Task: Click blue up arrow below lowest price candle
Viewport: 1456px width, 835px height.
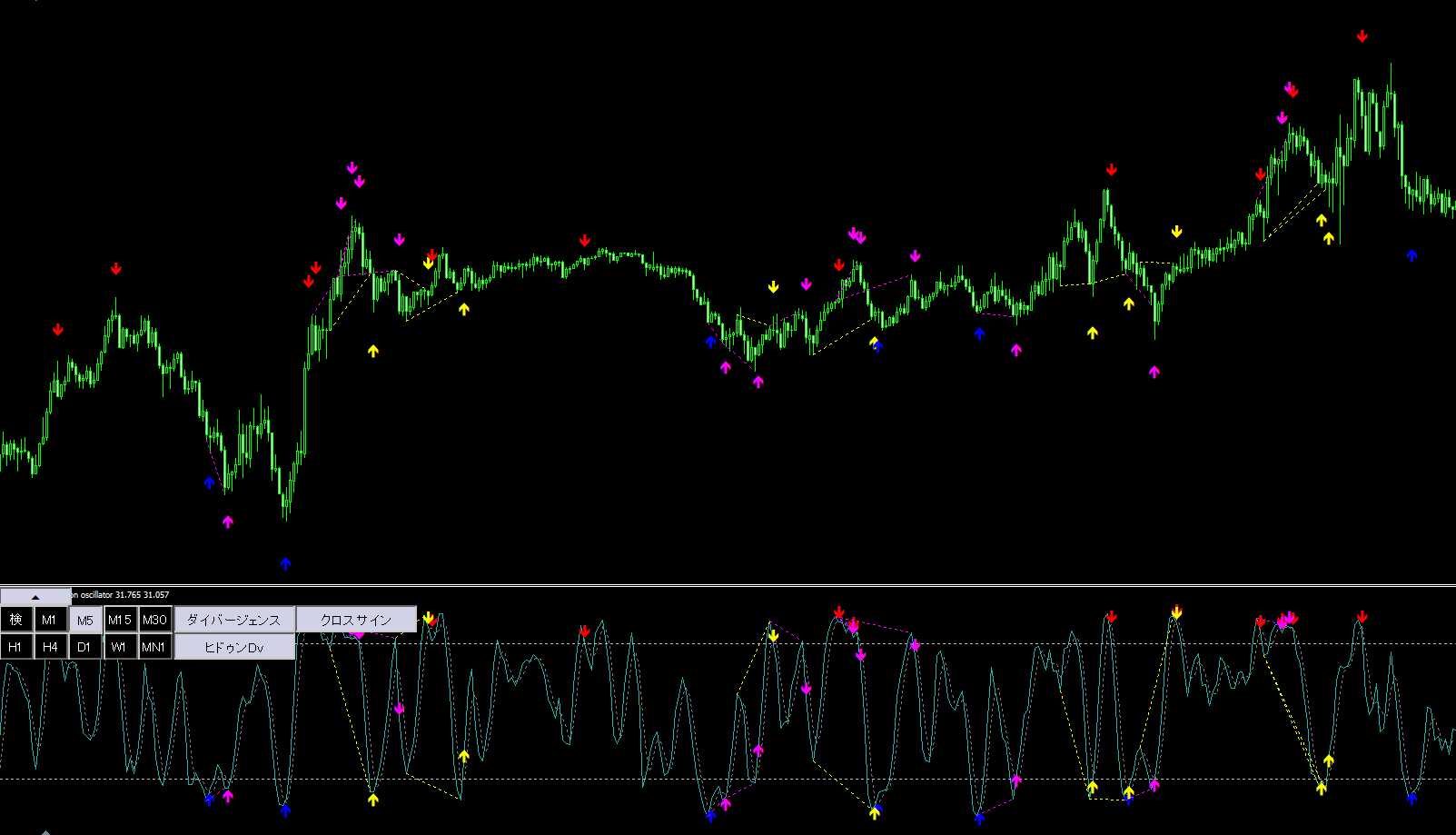Action: tap(285, 564)
